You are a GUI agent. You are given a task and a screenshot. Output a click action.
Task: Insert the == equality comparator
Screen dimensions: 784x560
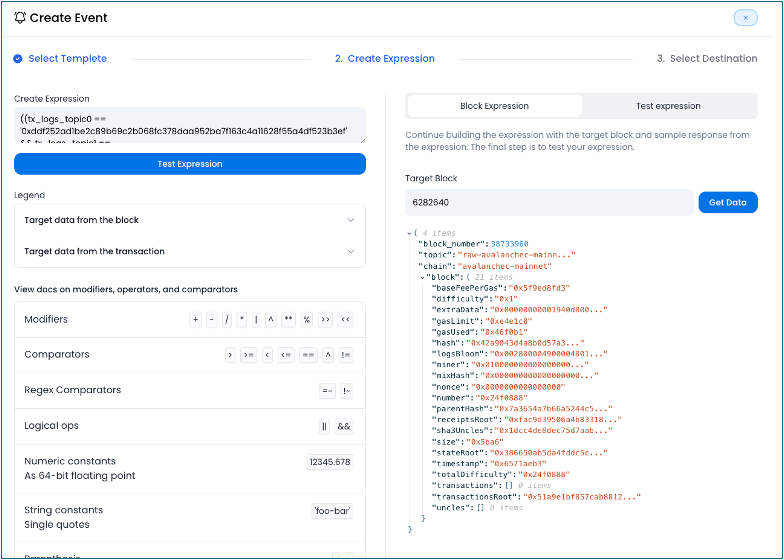pos(308,355)
